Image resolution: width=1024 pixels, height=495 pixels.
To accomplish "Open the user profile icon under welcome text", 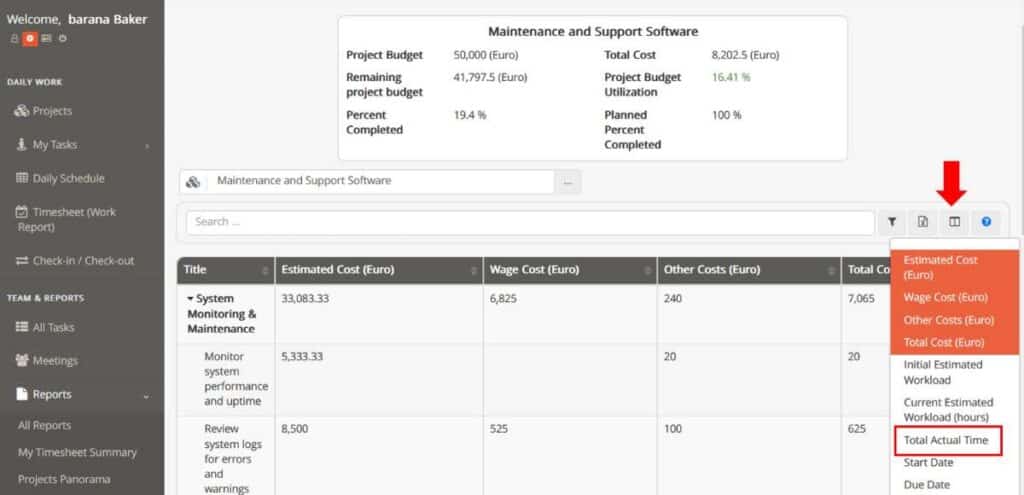I will pos(14,39).
